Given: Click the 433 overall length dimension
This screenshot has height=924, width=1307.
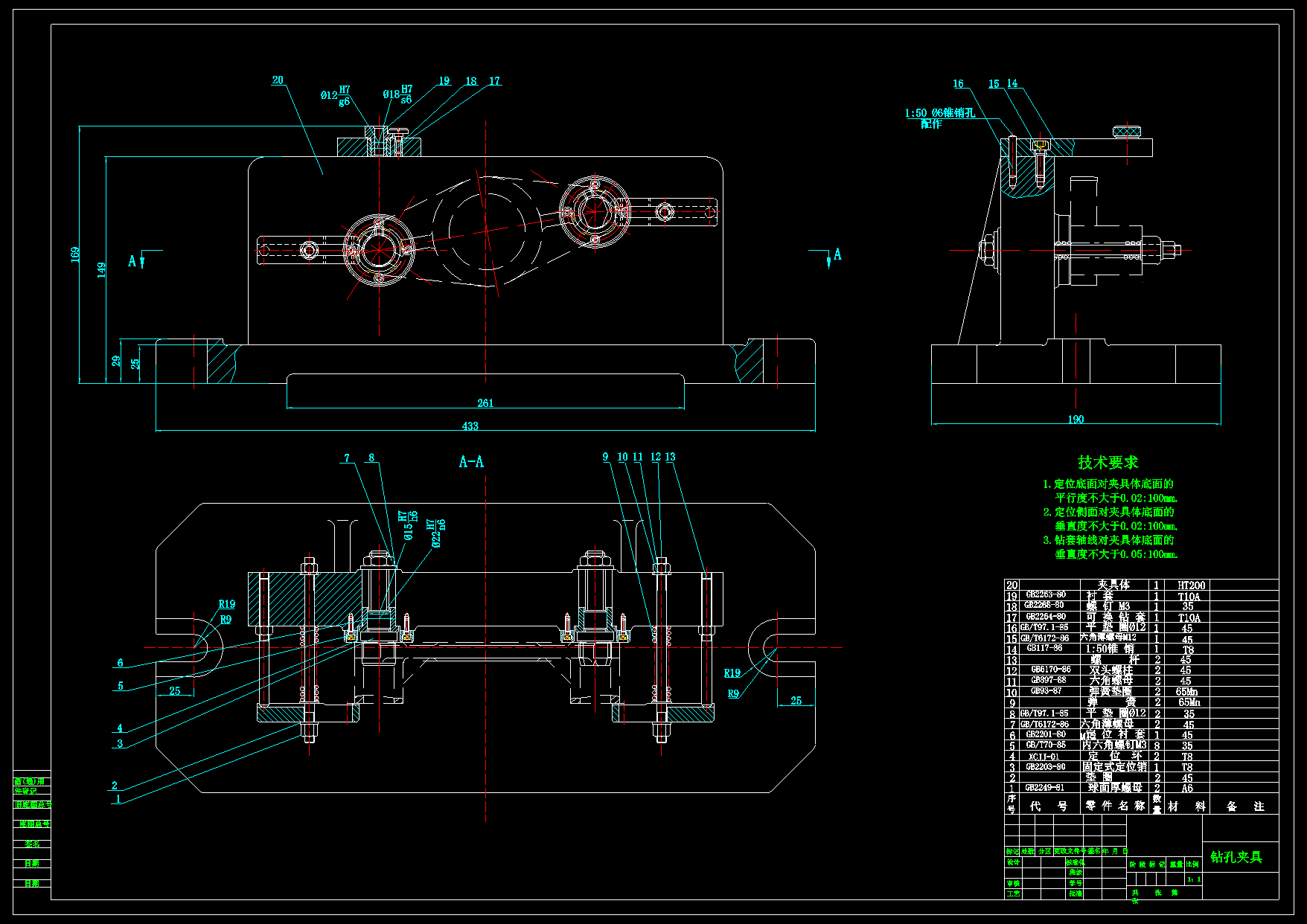Looking at the screenshot, I should pyautogui.click(x=470, y=426).
